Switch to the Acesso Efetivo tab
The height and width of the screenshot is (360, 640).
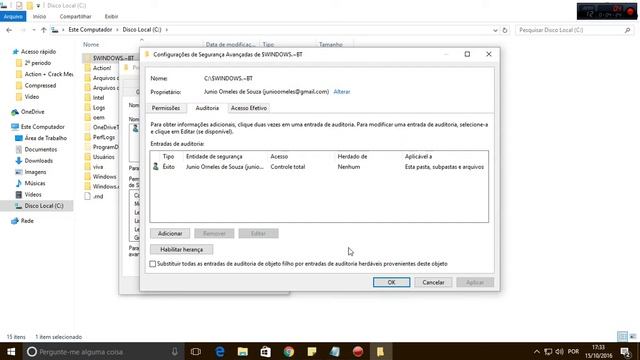[x=249, y=108]
